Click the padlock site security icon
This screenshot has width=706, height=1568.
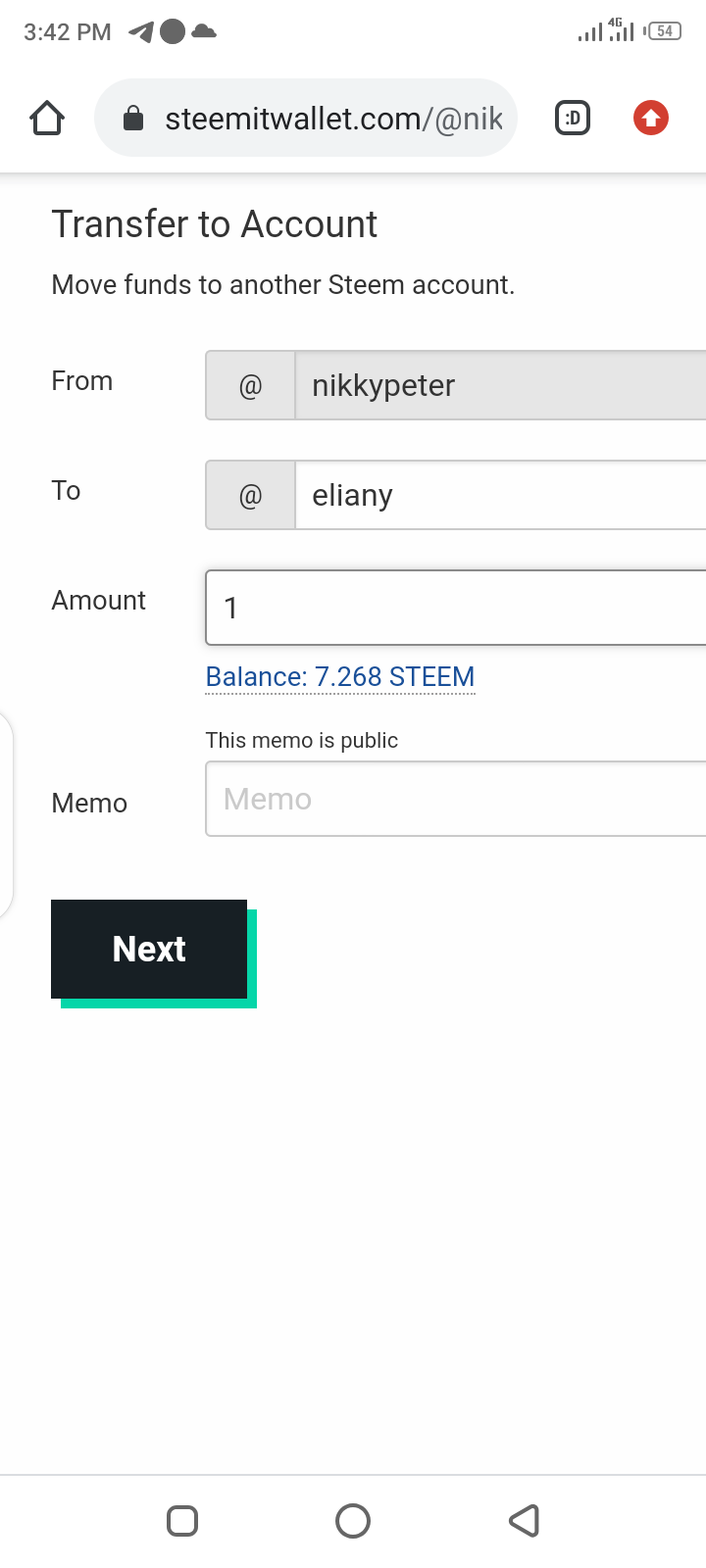pos(133,120)
